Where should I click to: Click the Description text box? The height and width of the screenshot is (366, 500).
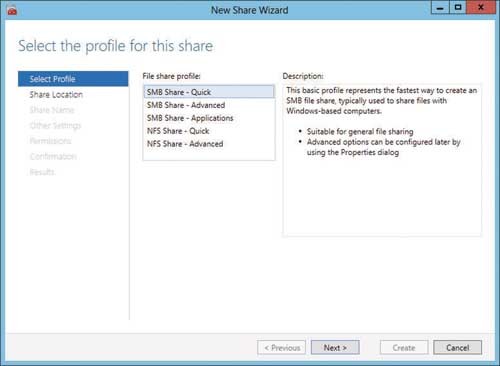point(382,160)
